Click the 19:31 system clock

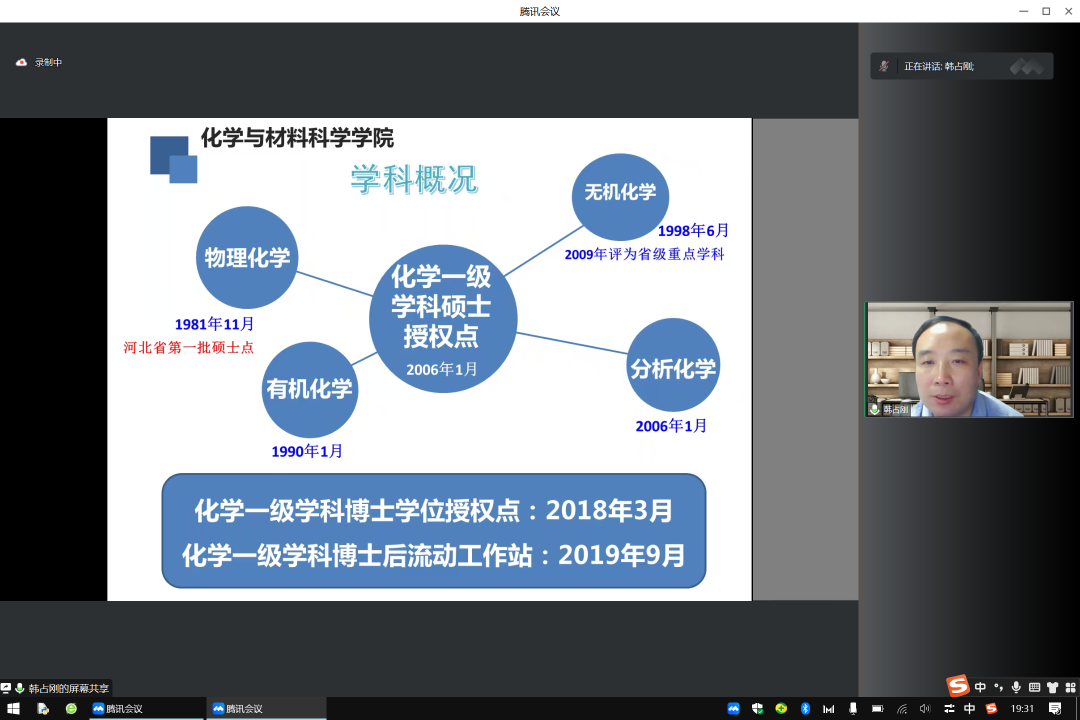click(x=1022, y=709)
